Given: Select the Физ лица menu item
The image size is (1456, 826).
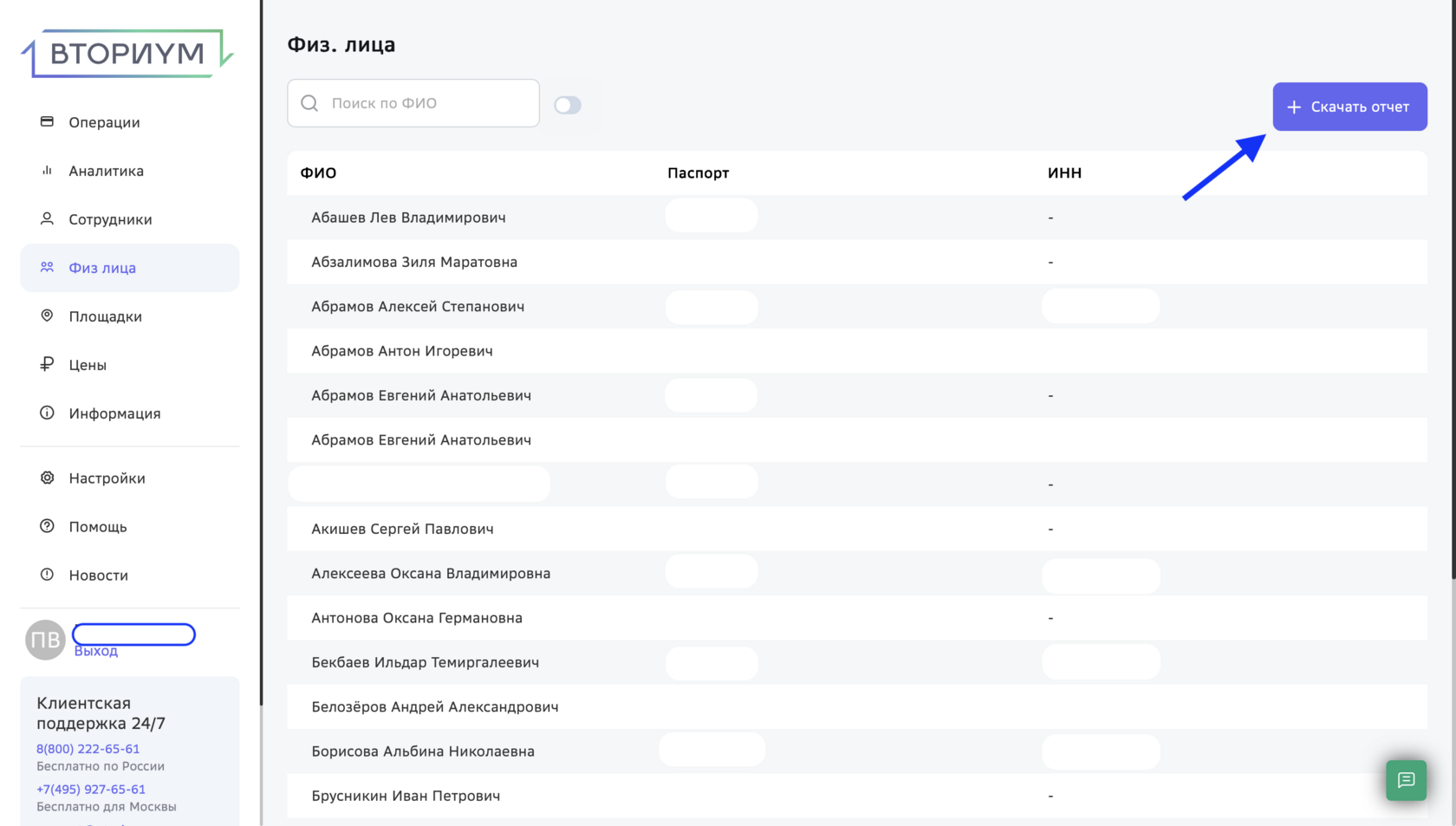Looking at the screenshot, I should coord(102,269).
